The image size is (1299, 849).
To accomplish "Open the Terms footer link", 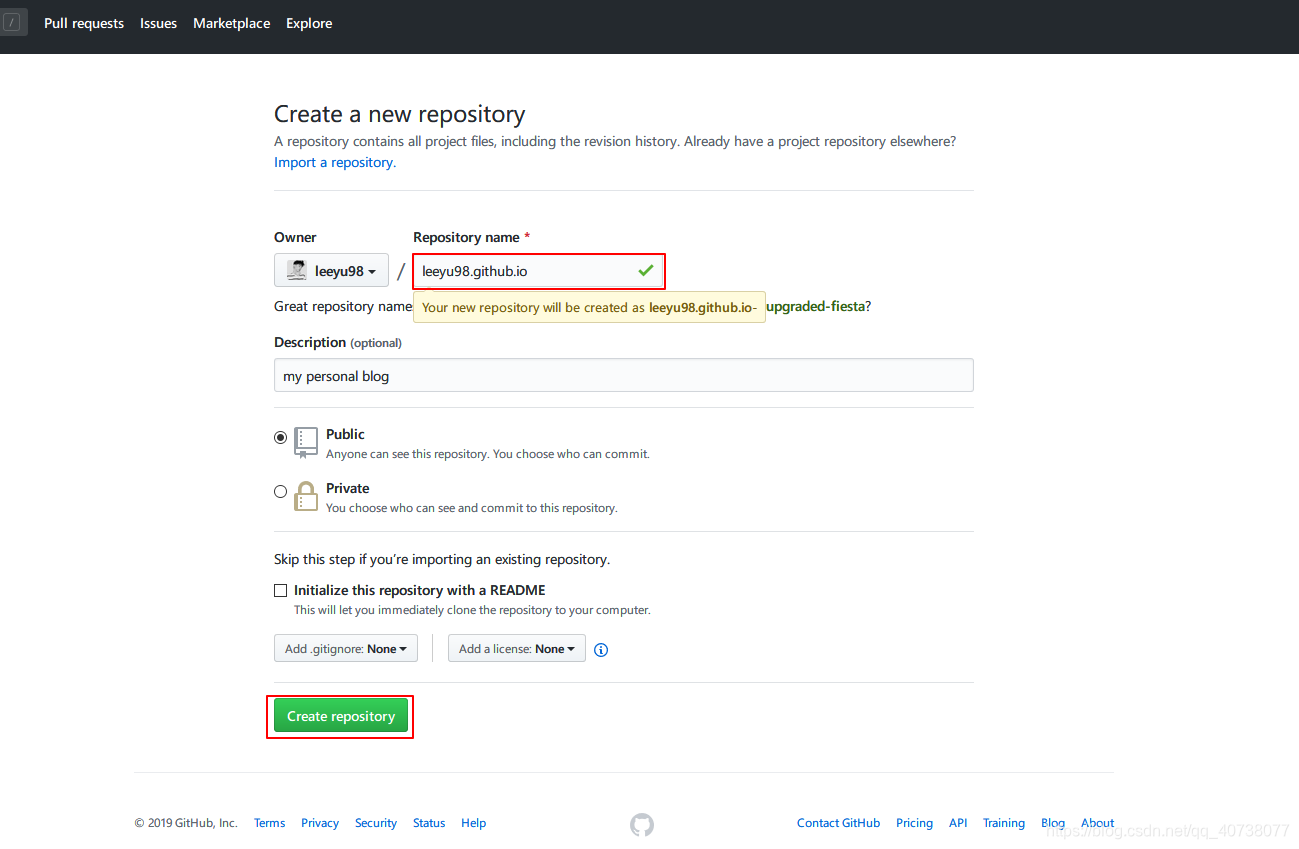I will (x=269, y=823).
